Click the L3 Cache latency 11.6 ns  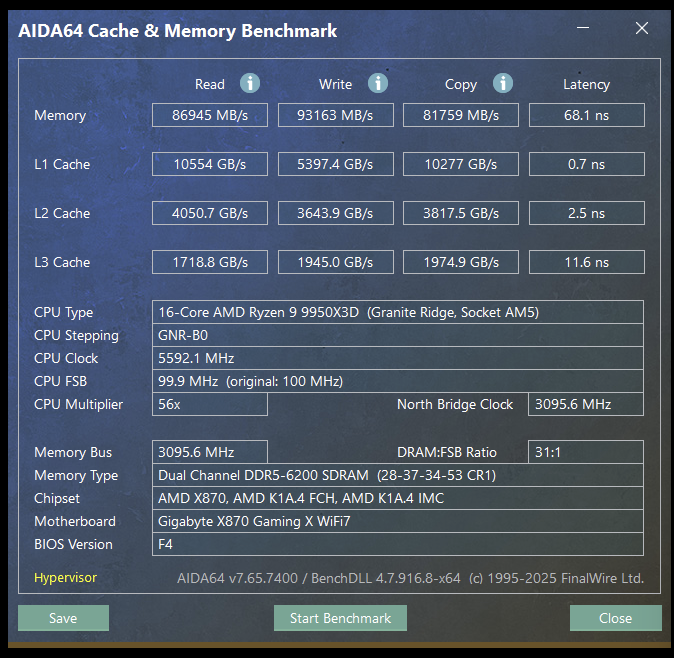click(587, 262)
